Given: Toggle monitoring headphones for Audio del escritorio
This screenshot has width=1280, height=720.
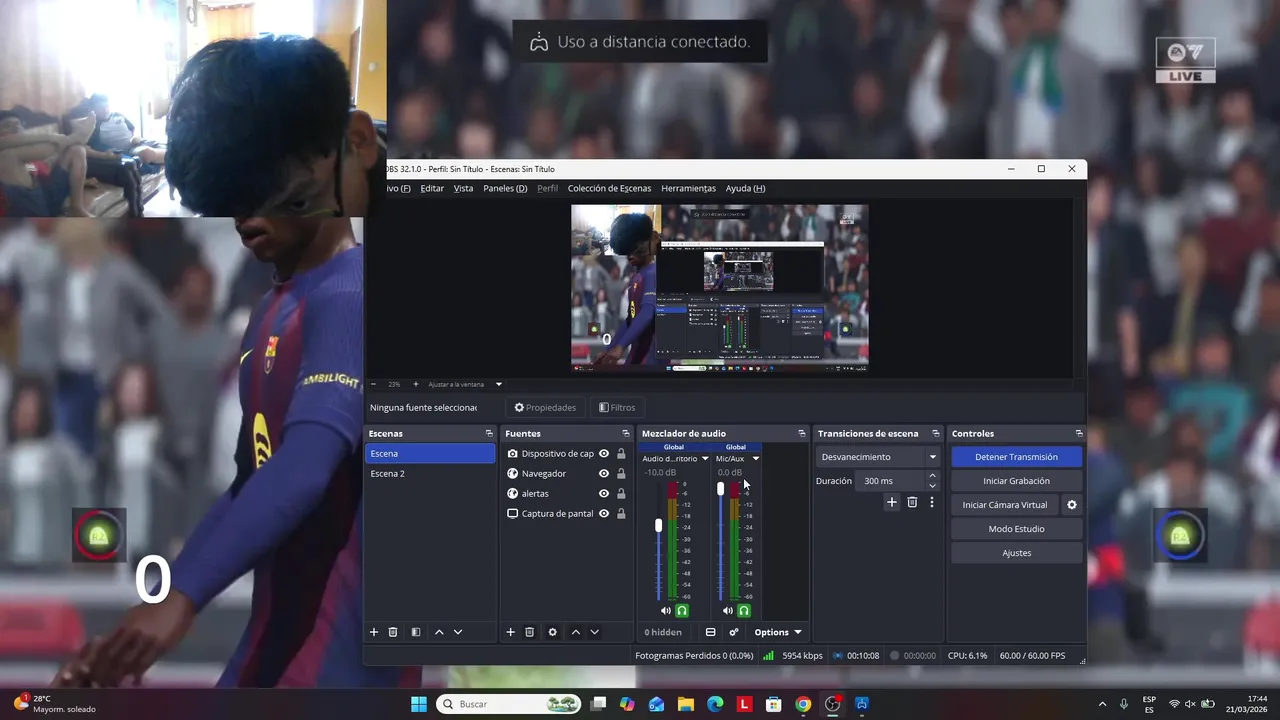Looking at the screenshot, I should click(x=682, y=610).
